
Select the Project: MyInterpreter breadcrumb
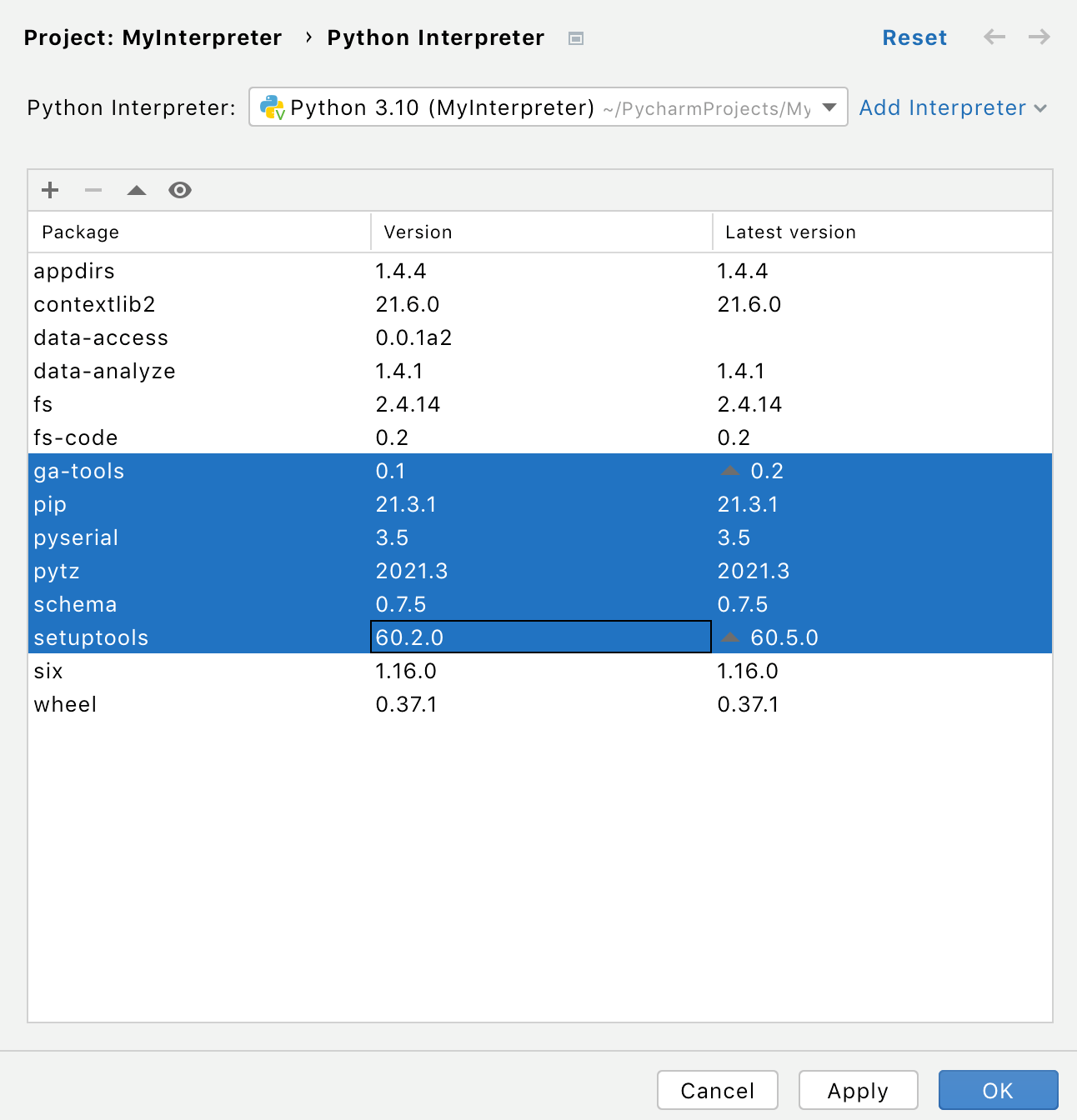point(153,37)
